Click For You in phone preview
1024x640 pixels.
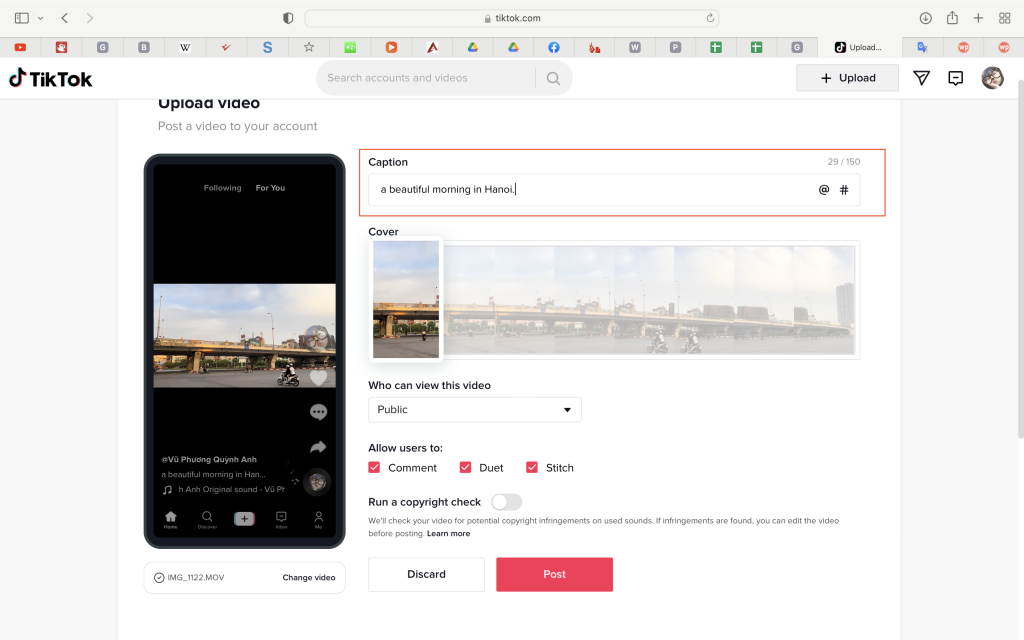pos(270,187)
